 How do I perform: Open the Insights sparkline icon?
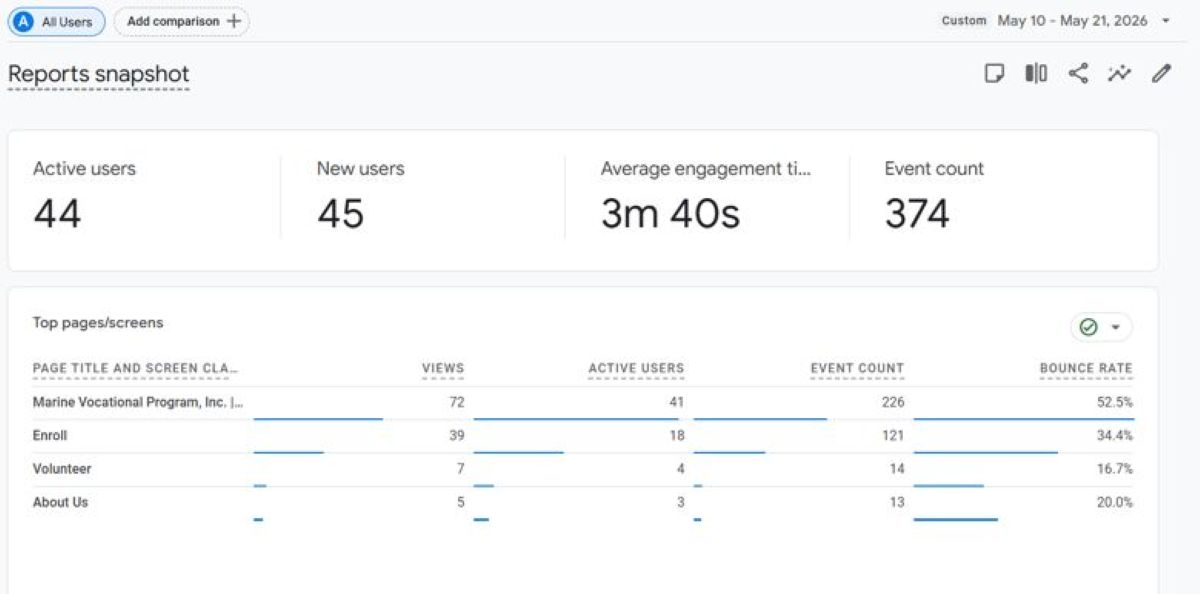(1119, 74)
